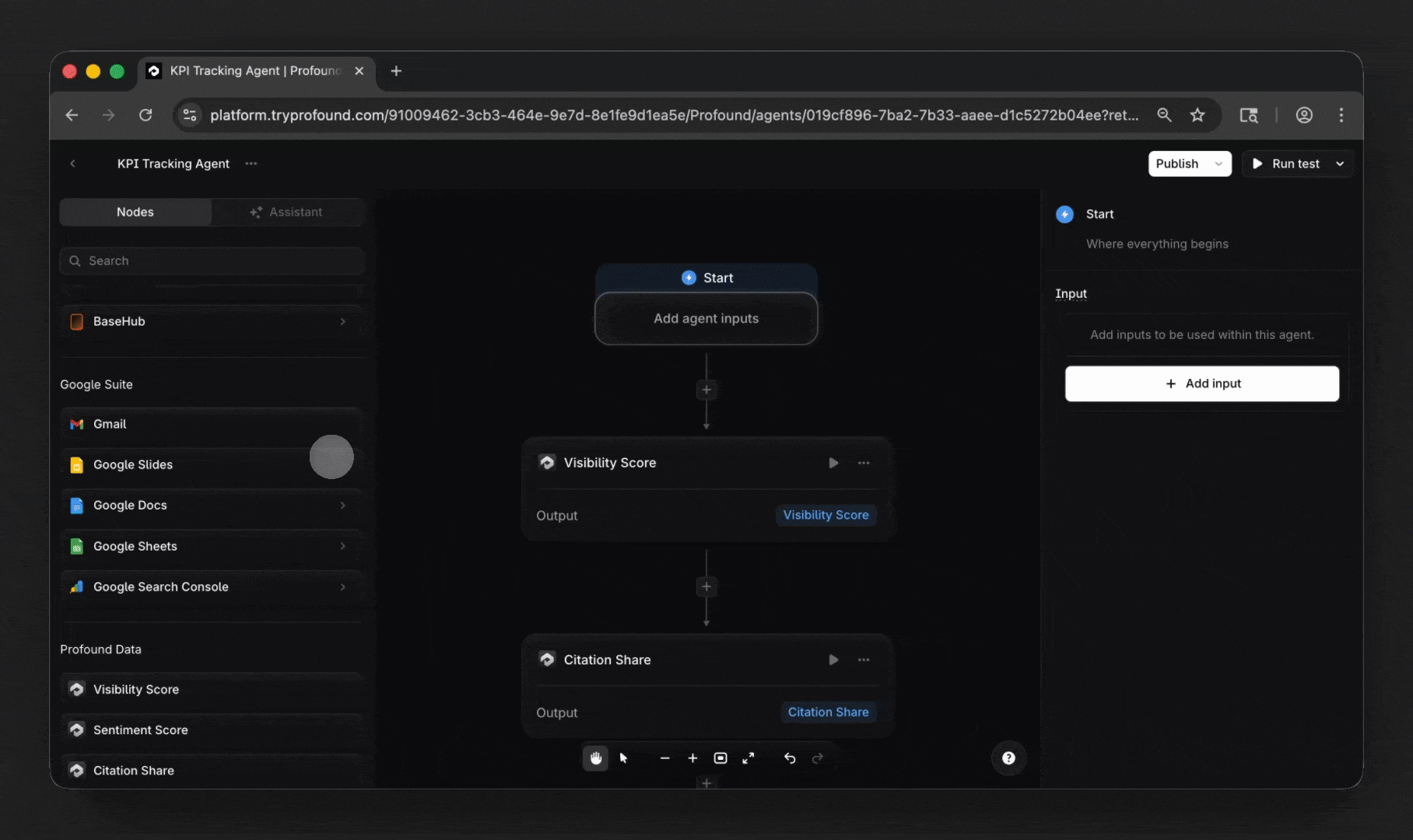Open the Chrome three-dot menu
The width and height of the screenshot is (1413, 840).
click(x=1341, y=115)
